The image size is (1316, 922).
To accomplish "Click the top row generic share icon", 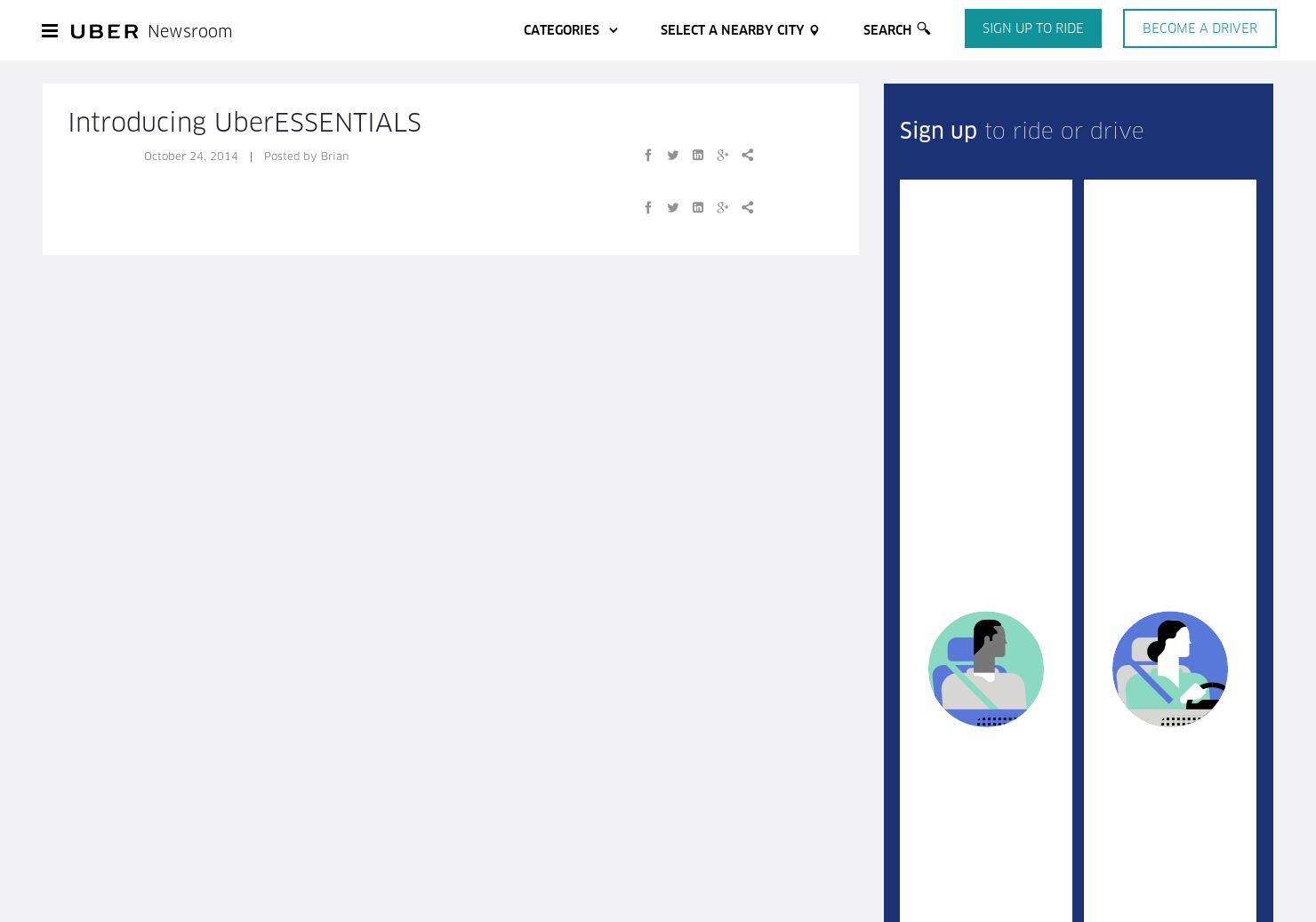I will pyautogui.click(x=748, y=156).
